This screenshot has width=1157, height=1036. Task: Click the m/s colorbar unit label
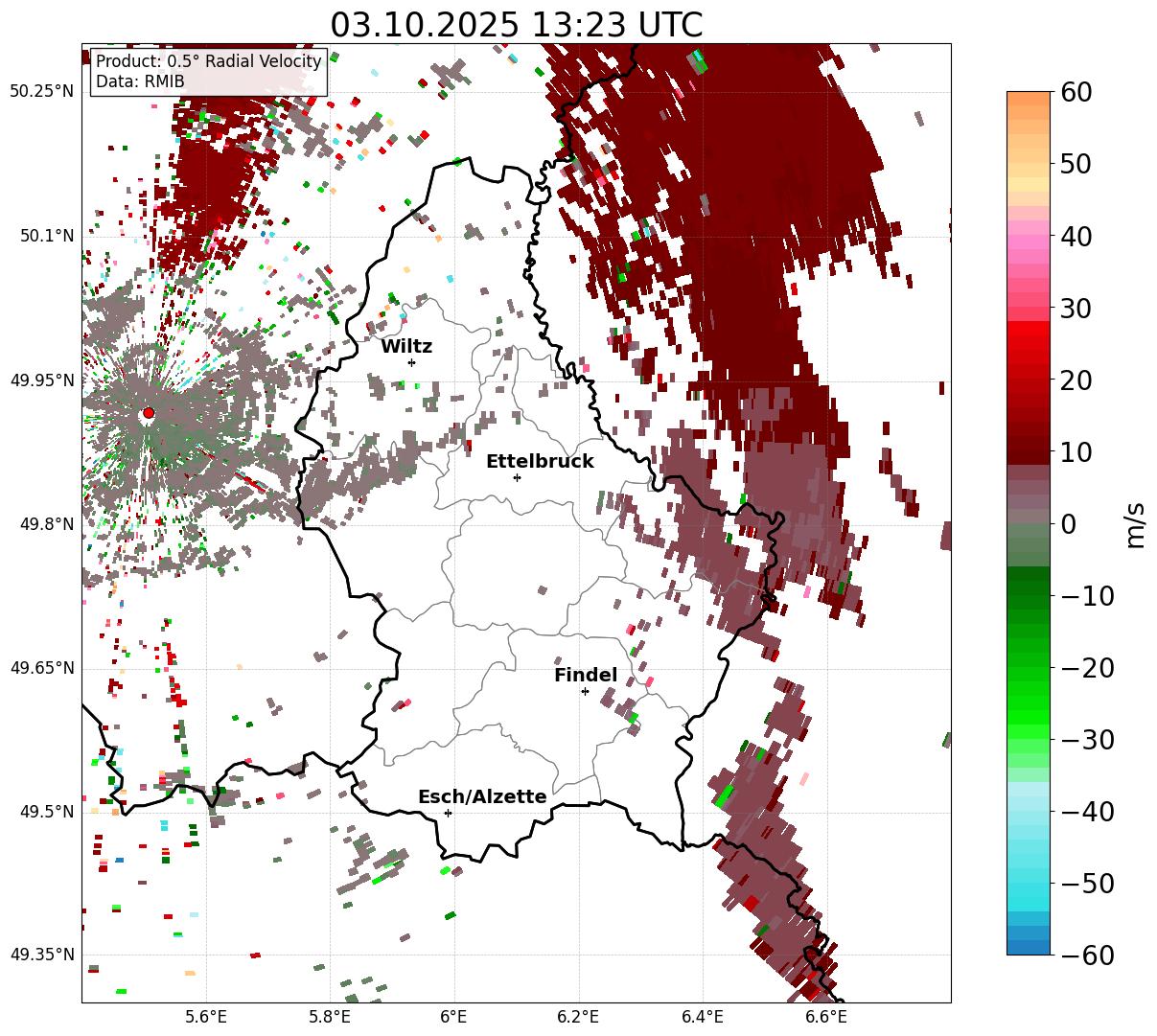coord(1134,523)
